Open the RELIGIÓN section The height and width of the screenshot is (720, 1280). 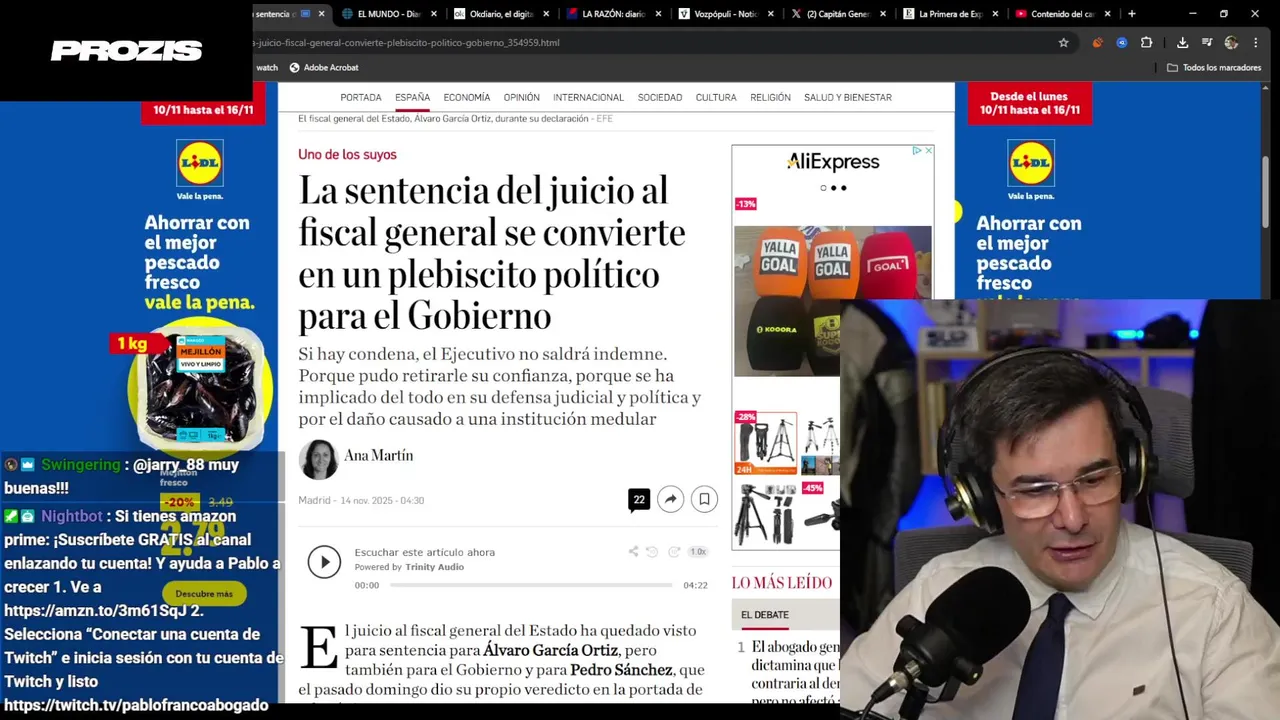(770, 97)
